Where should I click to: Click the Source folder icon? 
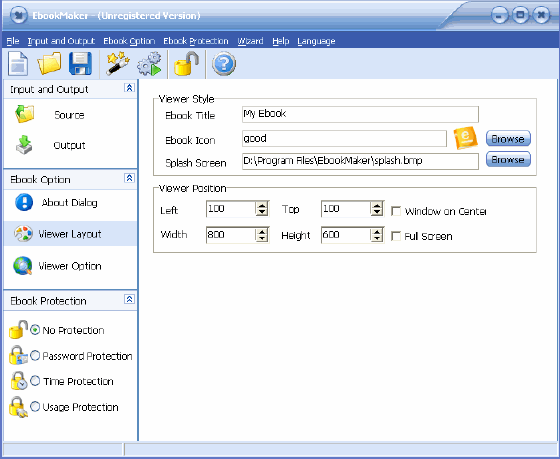coord(24,114)
